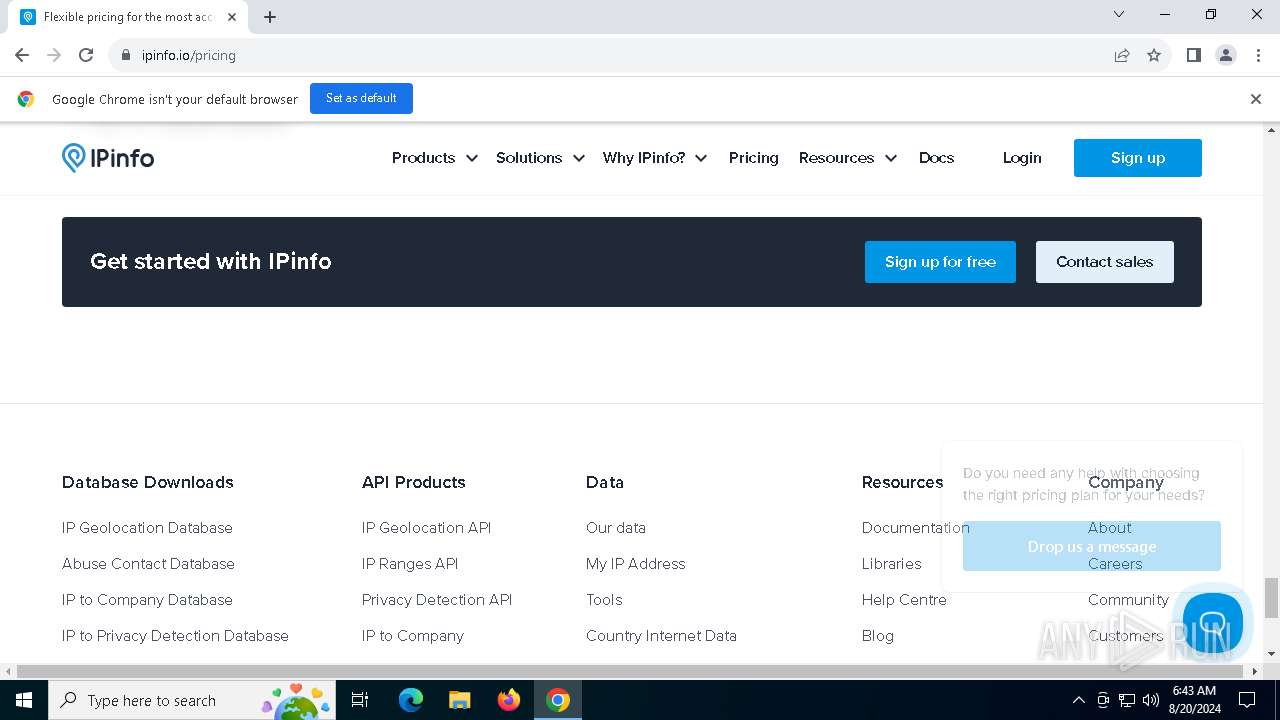Open the side panel icon

pyautogui.click(x=1193, y=55)
